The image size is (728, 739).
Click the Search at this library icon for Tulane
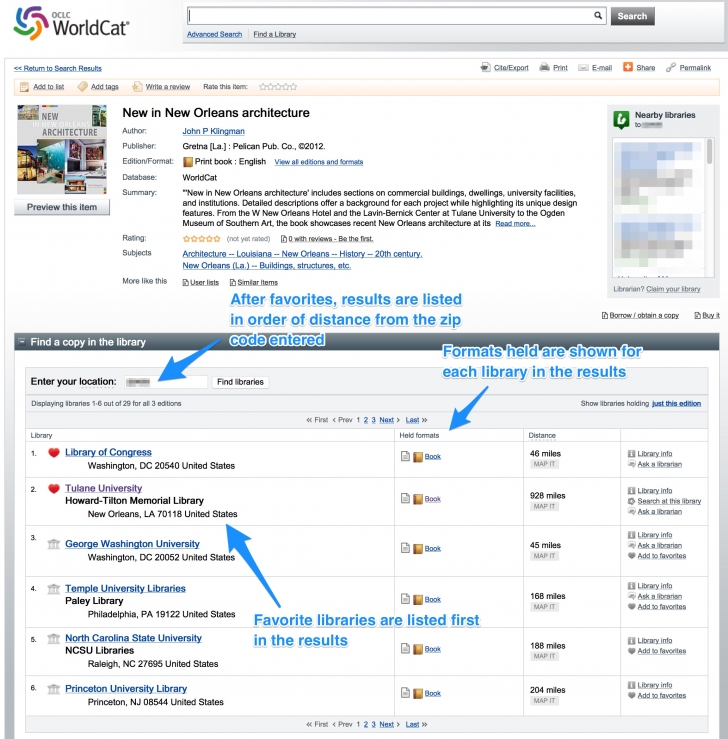[631, 501]
